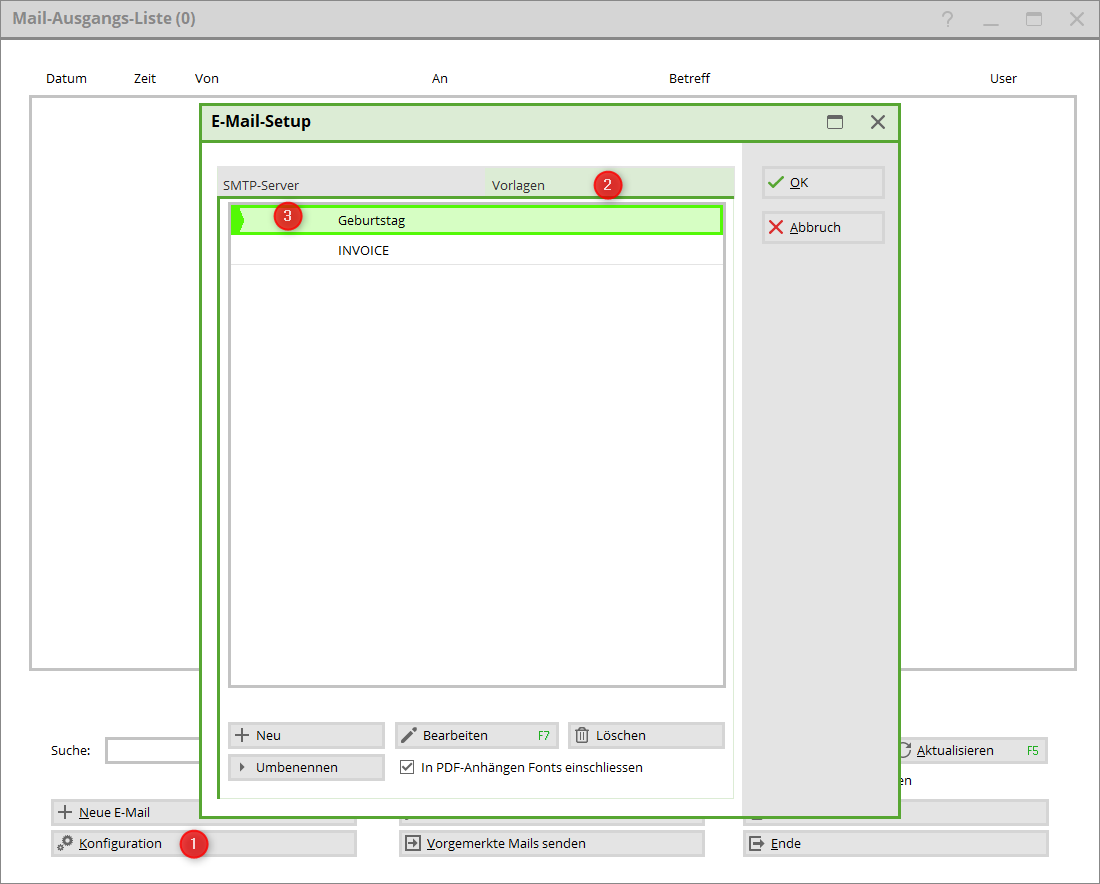
Task: Click the red X Abbruch icon
Action: pyautogui.click(x=775, y=227)
